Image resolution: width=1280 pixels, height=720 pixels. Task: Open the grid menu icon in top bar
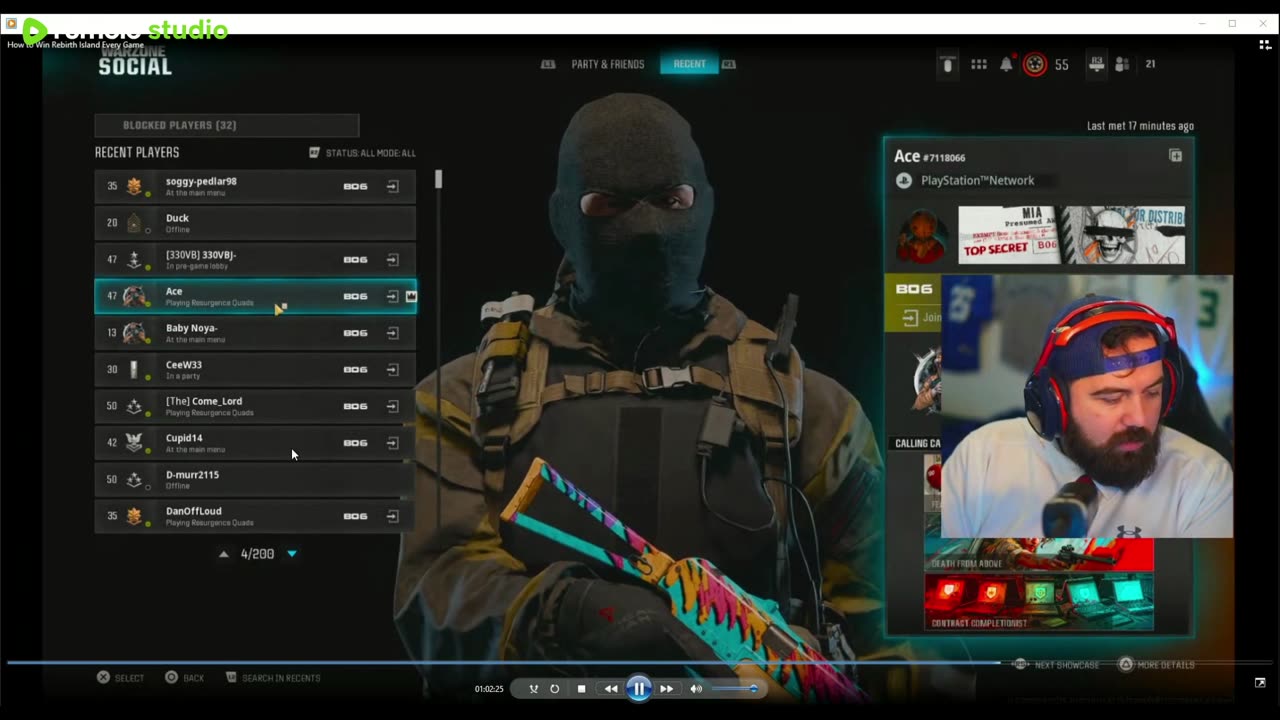pos(979,64)
